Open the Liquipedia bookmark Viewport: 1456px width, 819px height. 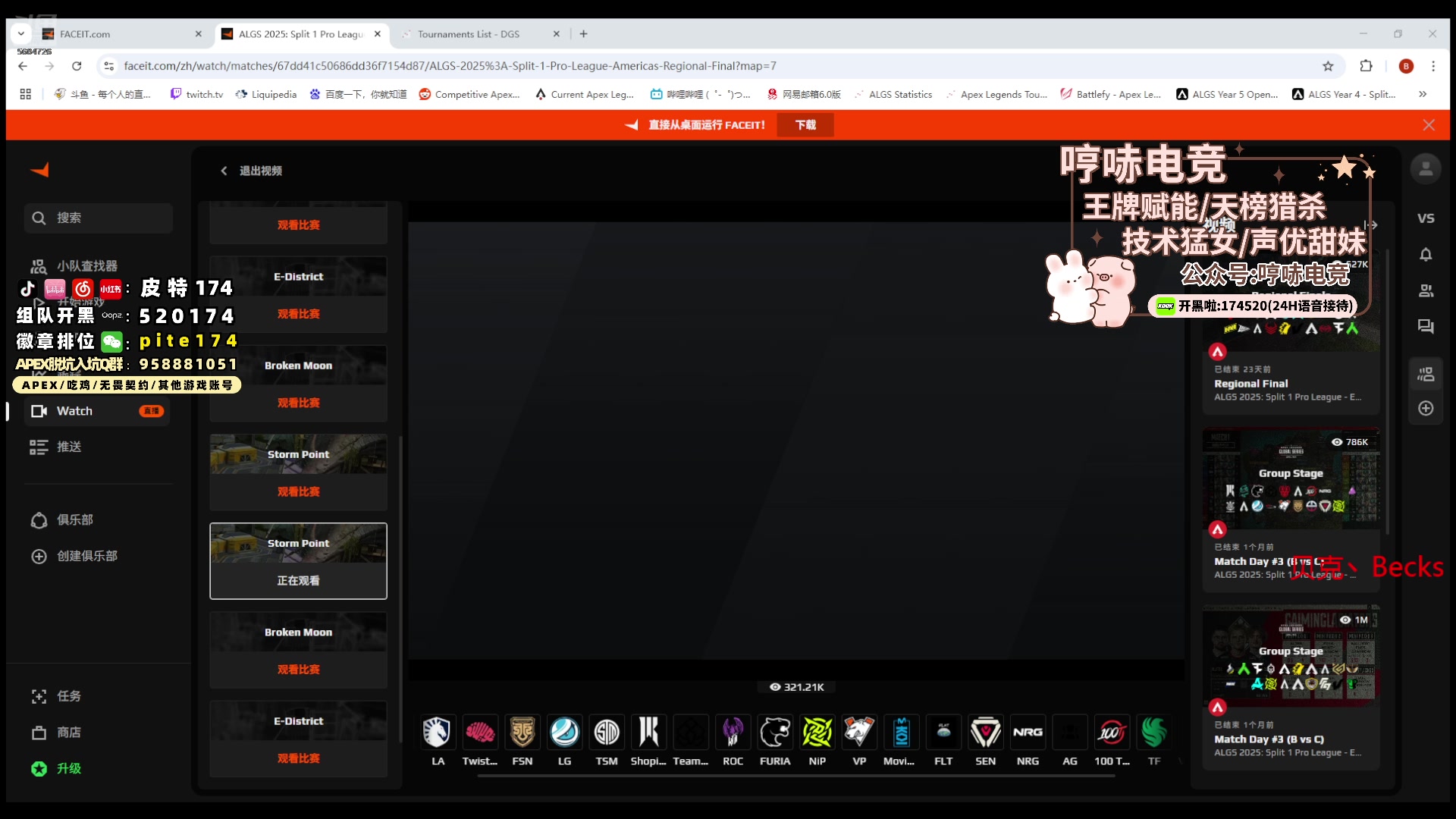click(266, 94)
